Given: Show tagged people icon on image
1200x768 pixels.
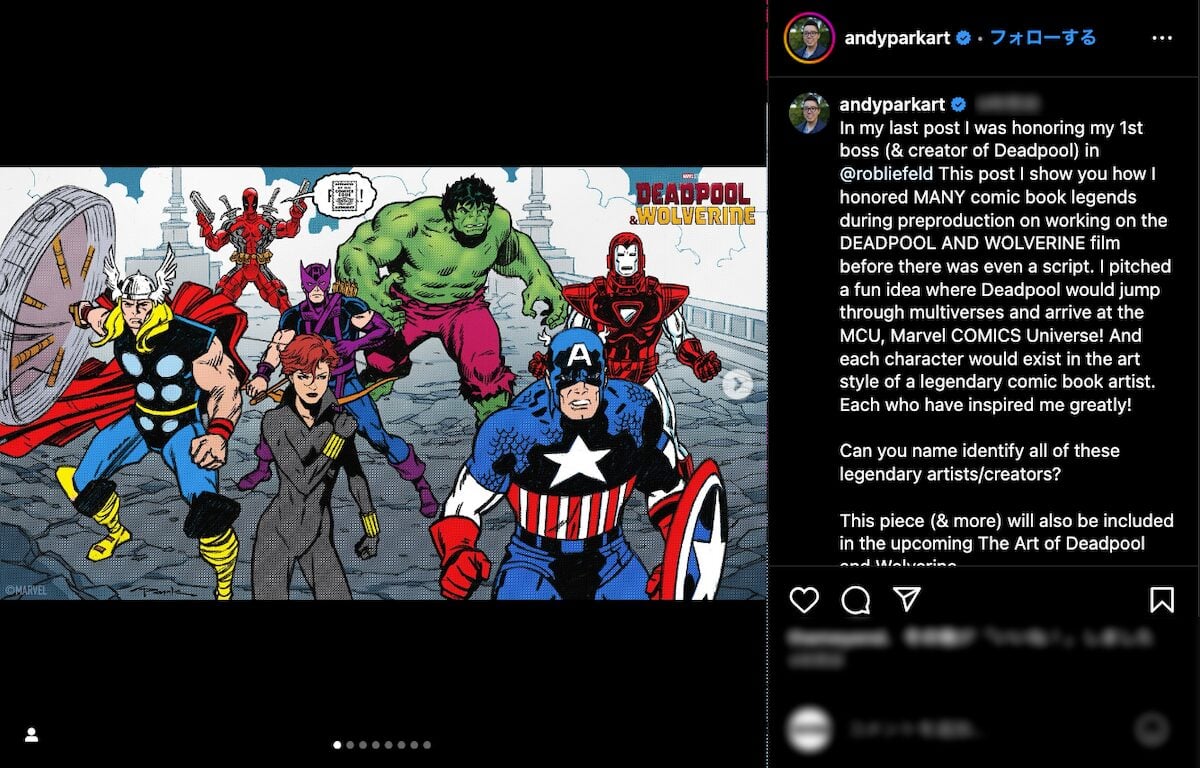Looking at the screenshot, I should 31,735.
